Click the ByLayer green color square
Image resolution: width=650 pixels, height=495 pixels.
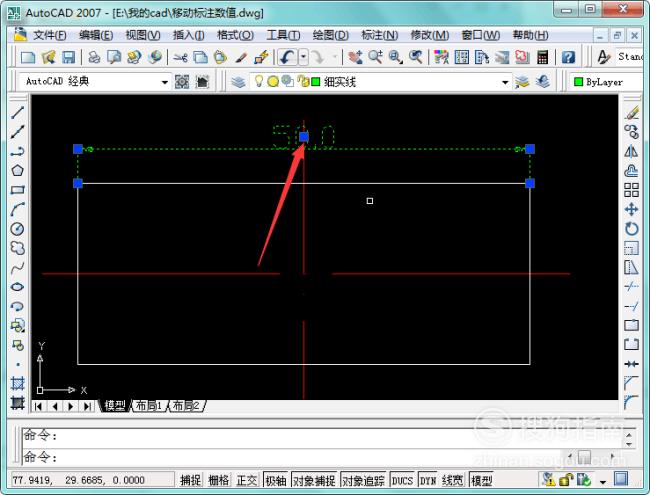pos(578,82)
